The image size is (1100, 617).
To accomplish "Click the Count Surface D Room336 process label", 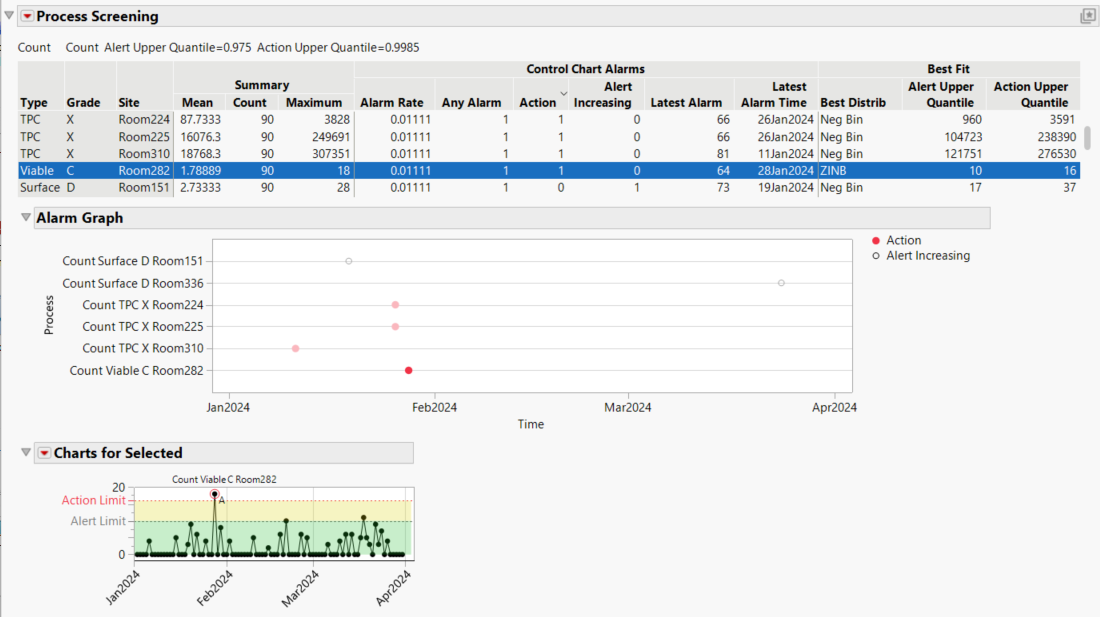I will point(133,283).
